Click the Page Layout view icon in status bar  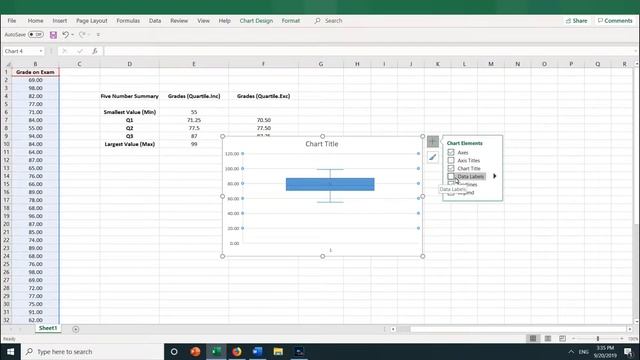pyautogui.click(x=548, y=338)
